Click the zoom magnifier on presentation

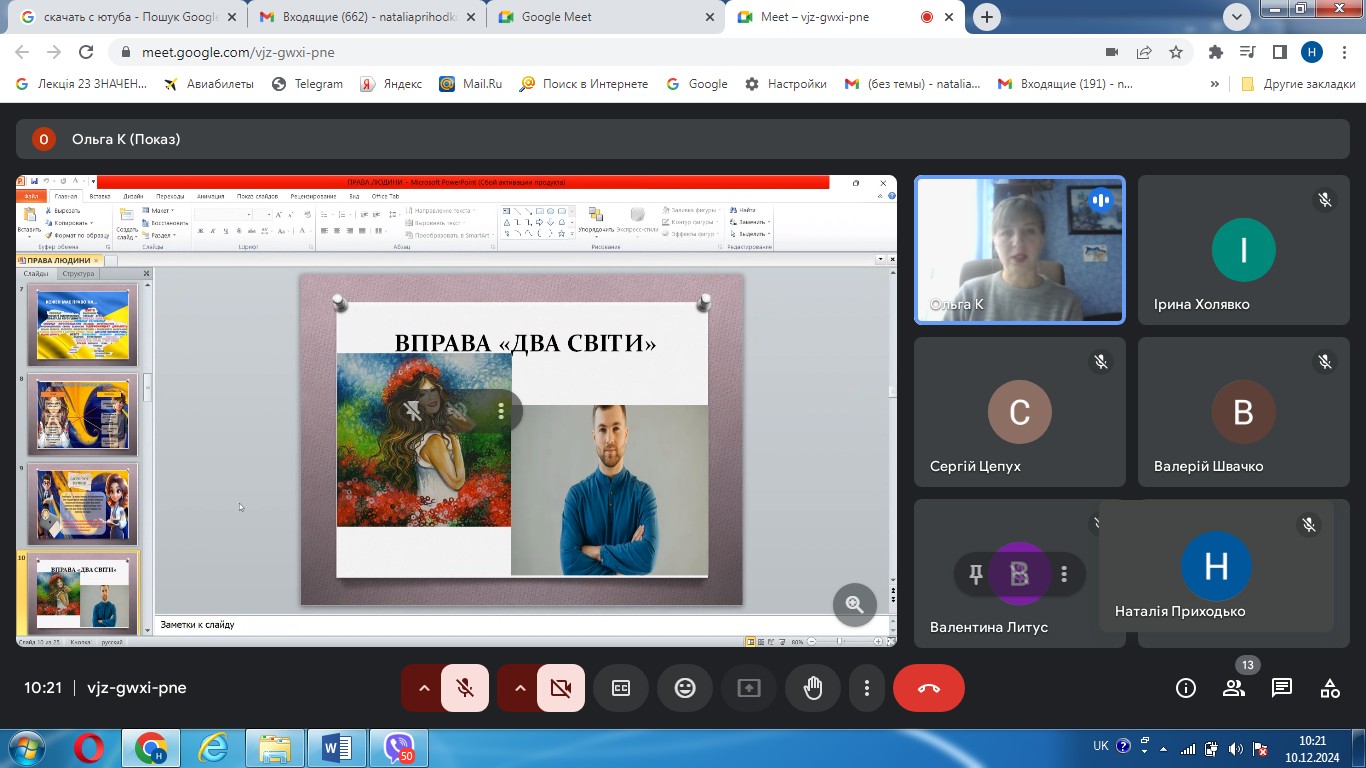tap(854, 604)
